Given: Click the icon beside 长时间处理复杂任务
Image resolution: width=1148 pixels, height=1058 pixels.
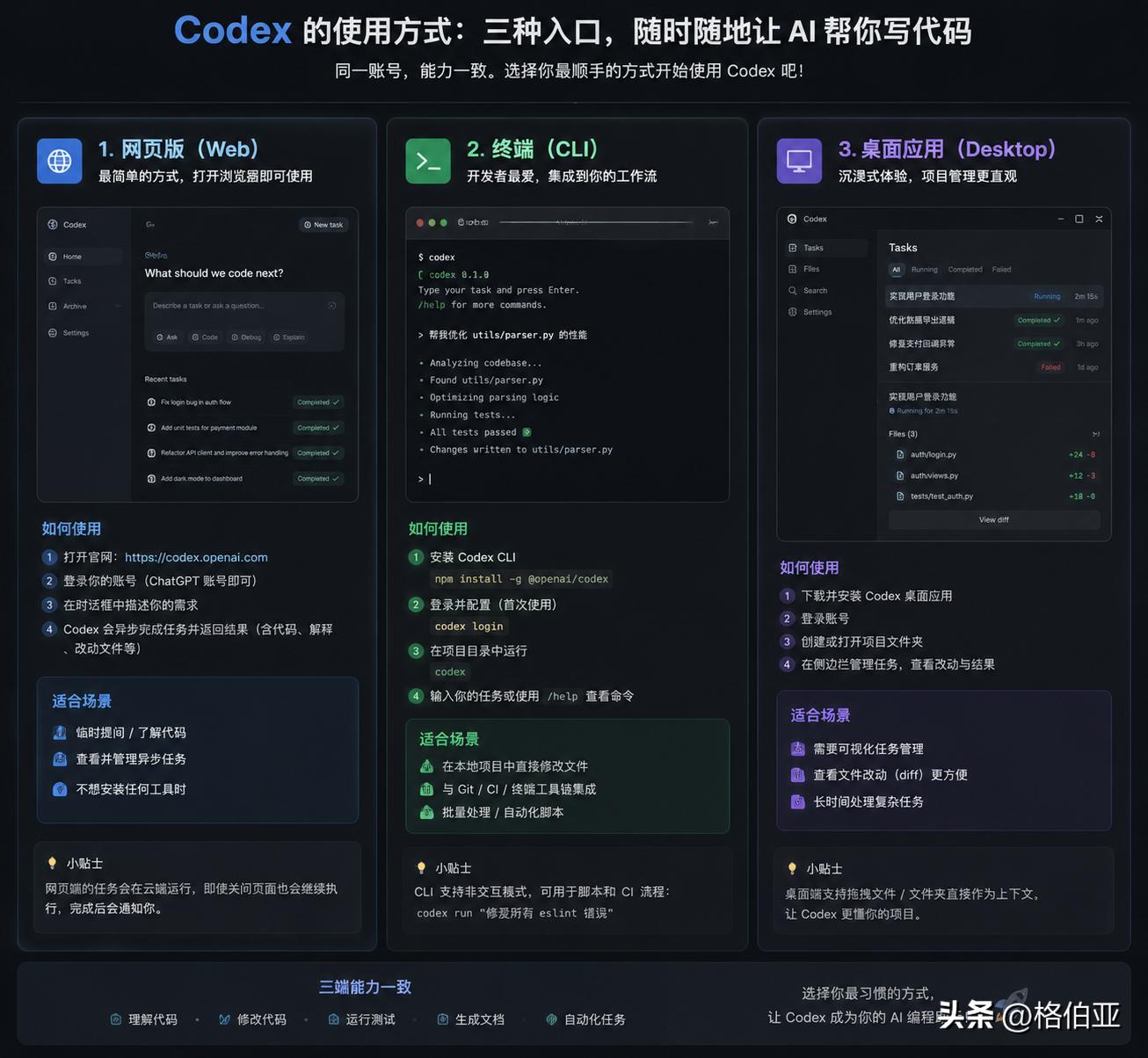Looking at the screenshot, I should point(798,801).
